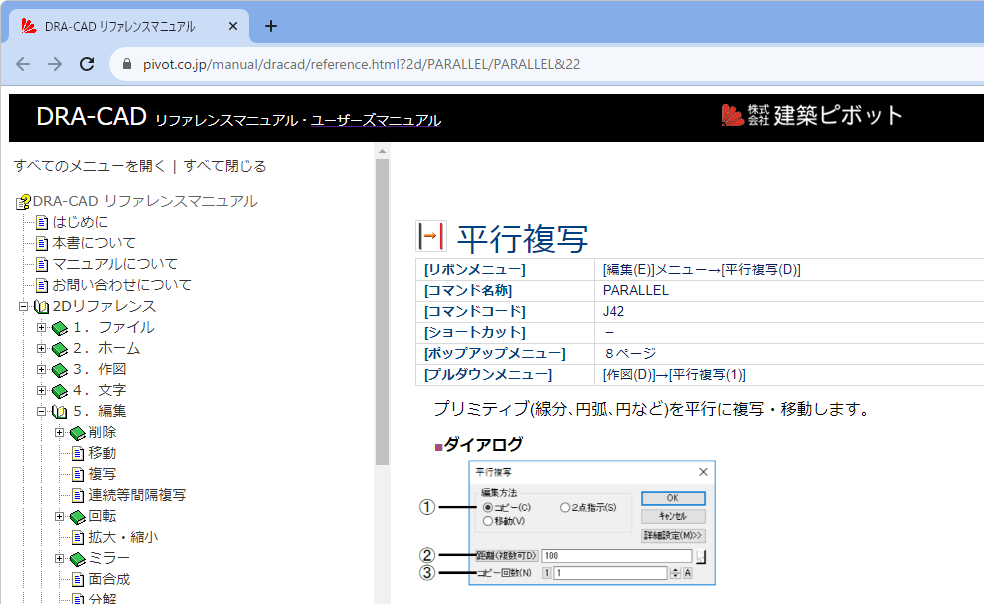984x604 pixels.
Task: Reload the page with the refresh icon
Action: (87, 64)
